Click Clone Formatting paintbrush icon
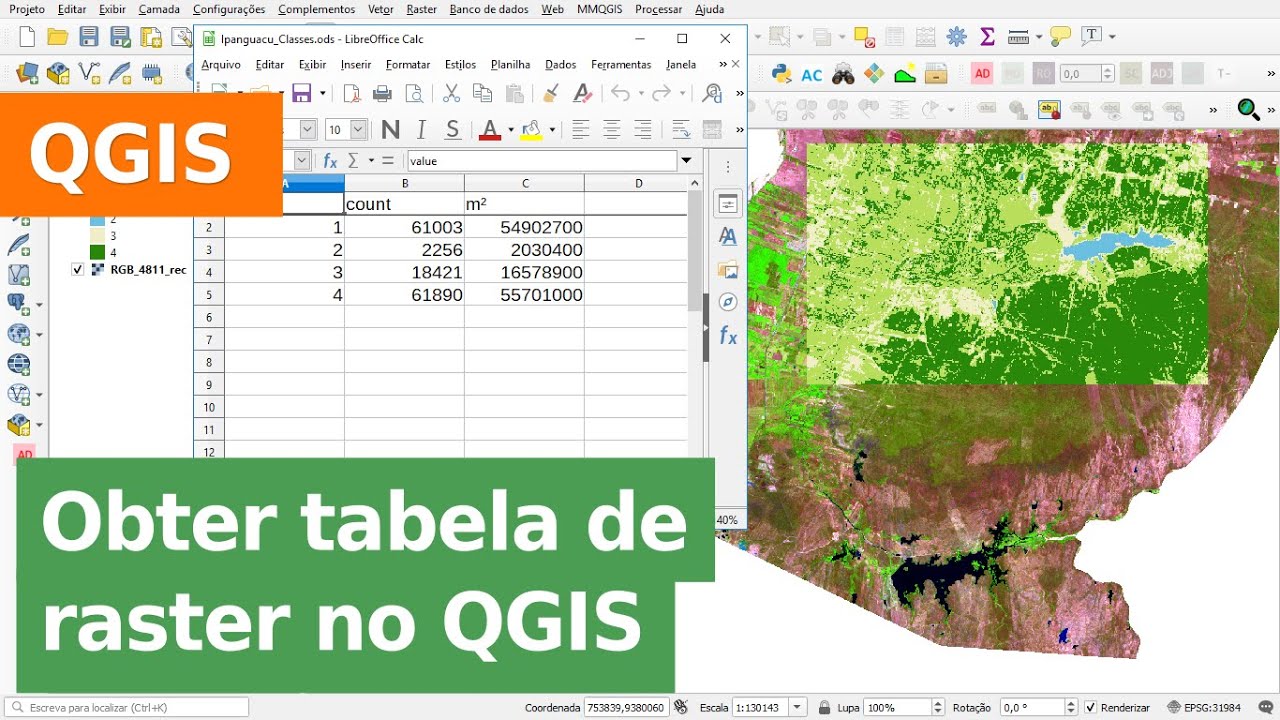The width and height of the screenshot is (1280, 720). click(550, 93)
